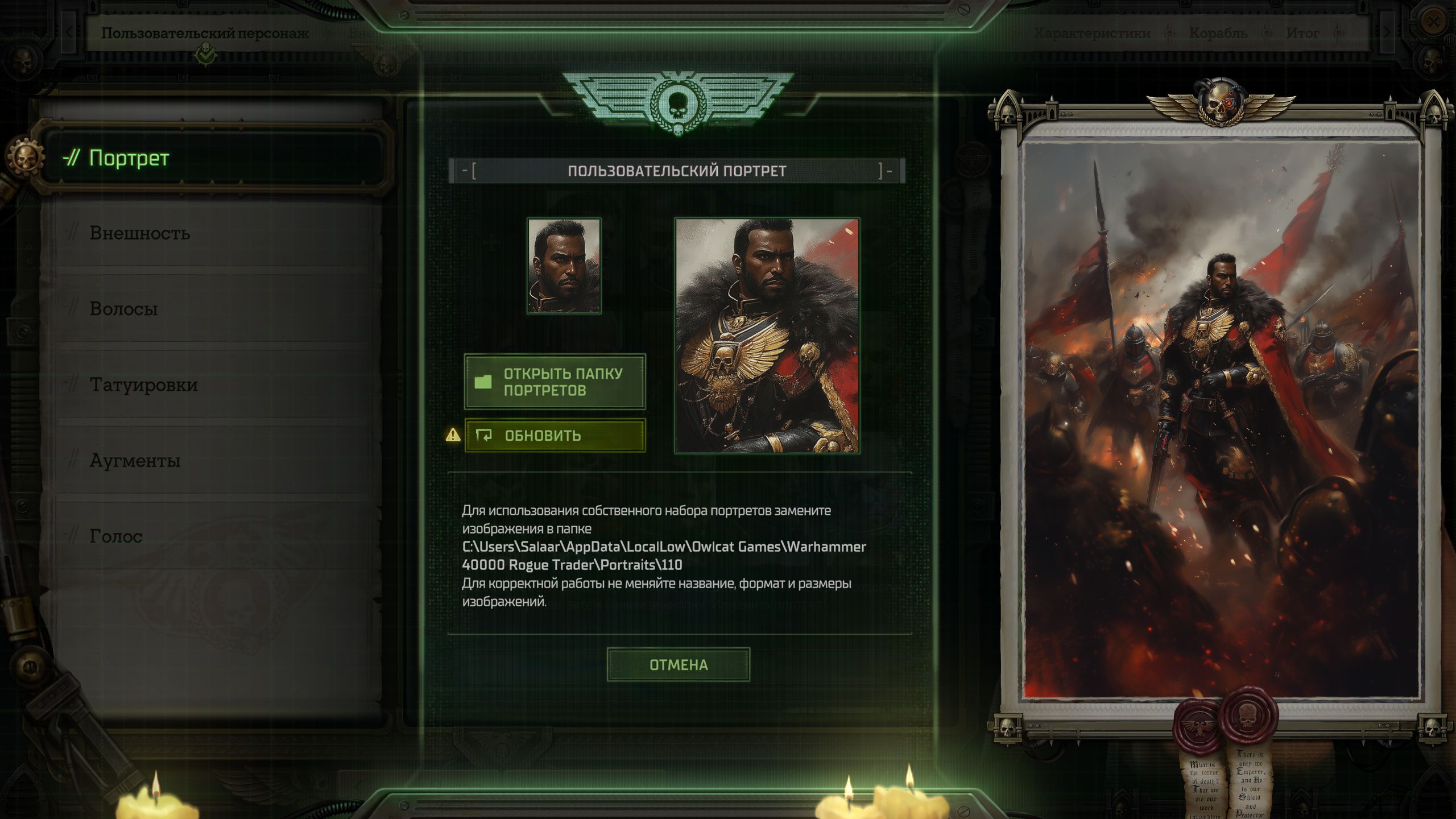Click the close X icon in the corner
The width and height of the screenshot is (1456, 819).
pyautogui.click(x=1434, y=23)
